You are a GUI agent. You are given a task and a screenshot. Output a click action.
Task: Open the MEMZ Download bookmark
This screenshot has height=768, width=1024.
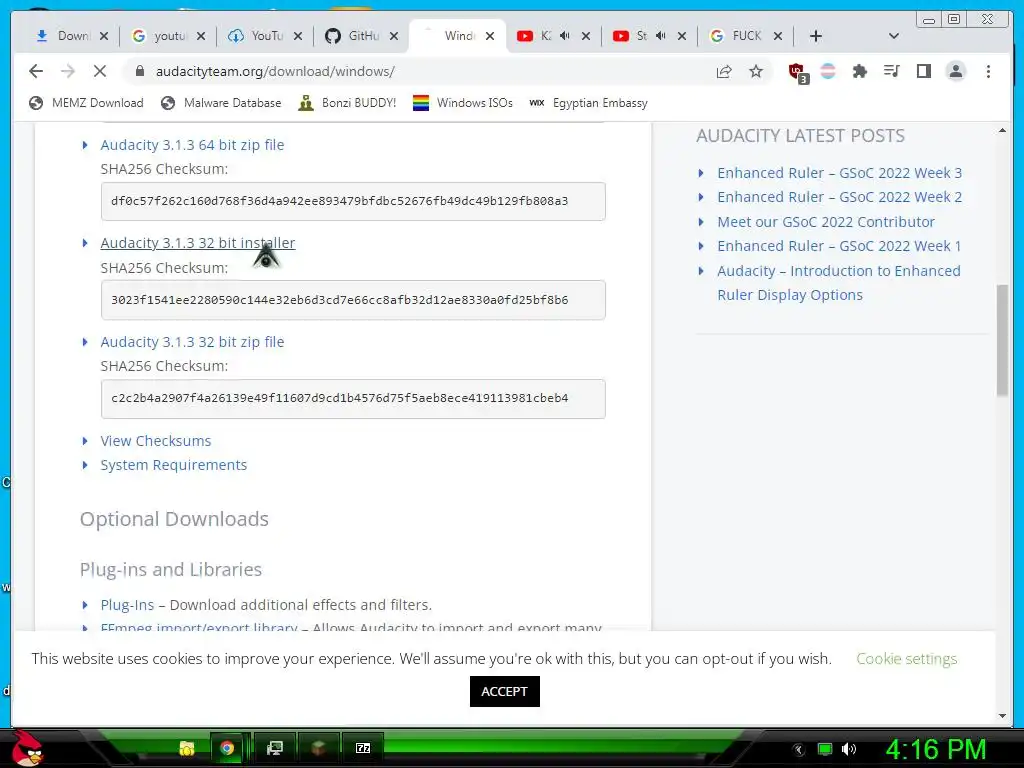(x=86, y=103)
